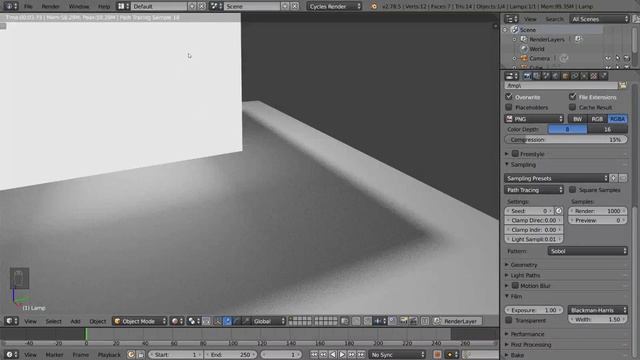Select the Scene item in outliner
Image resolution: width=640 pixels, height=360 pixels.
tap(527, 30)
